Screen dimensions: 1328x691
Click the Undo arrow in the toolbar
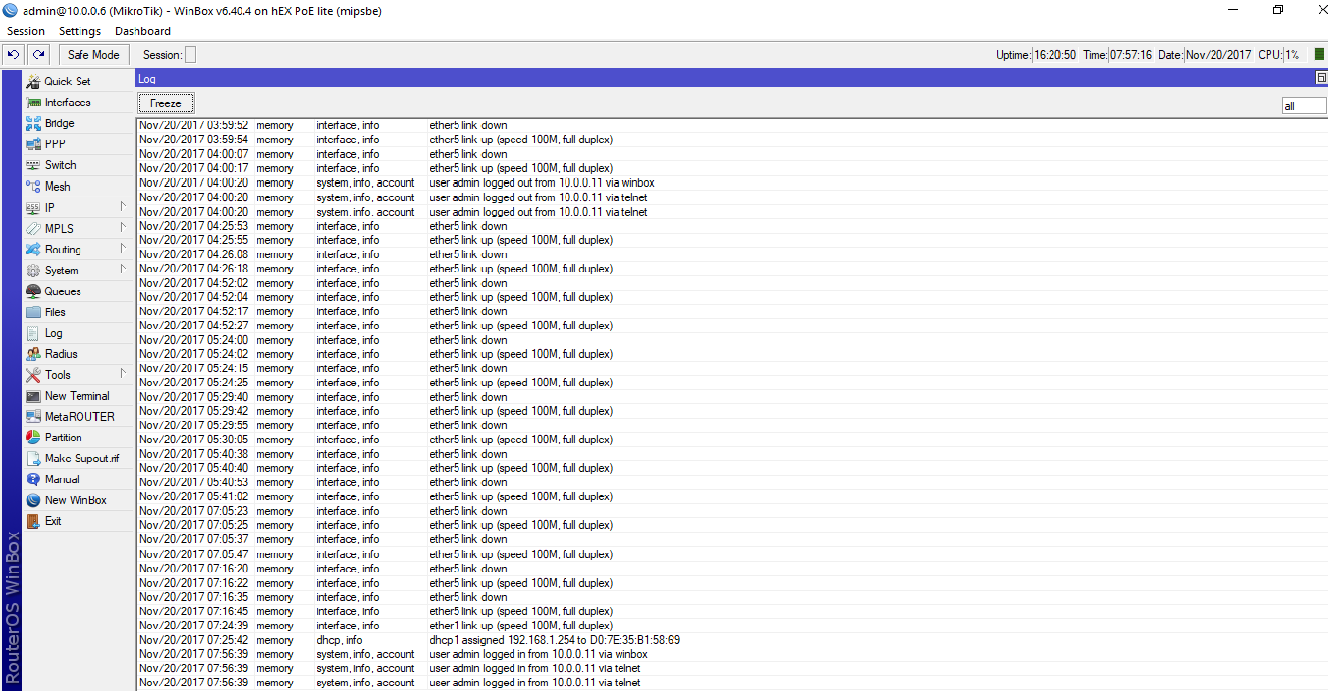[13, 55]
